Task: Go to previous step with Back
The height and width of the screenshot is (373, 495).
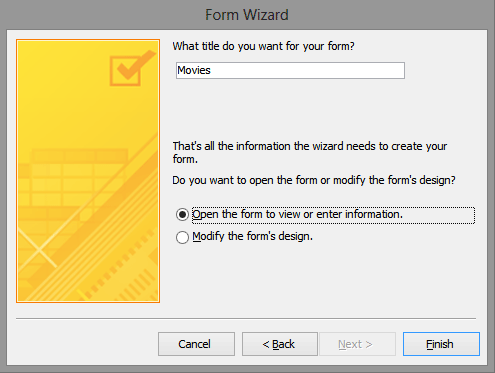Action: [280, 344]
